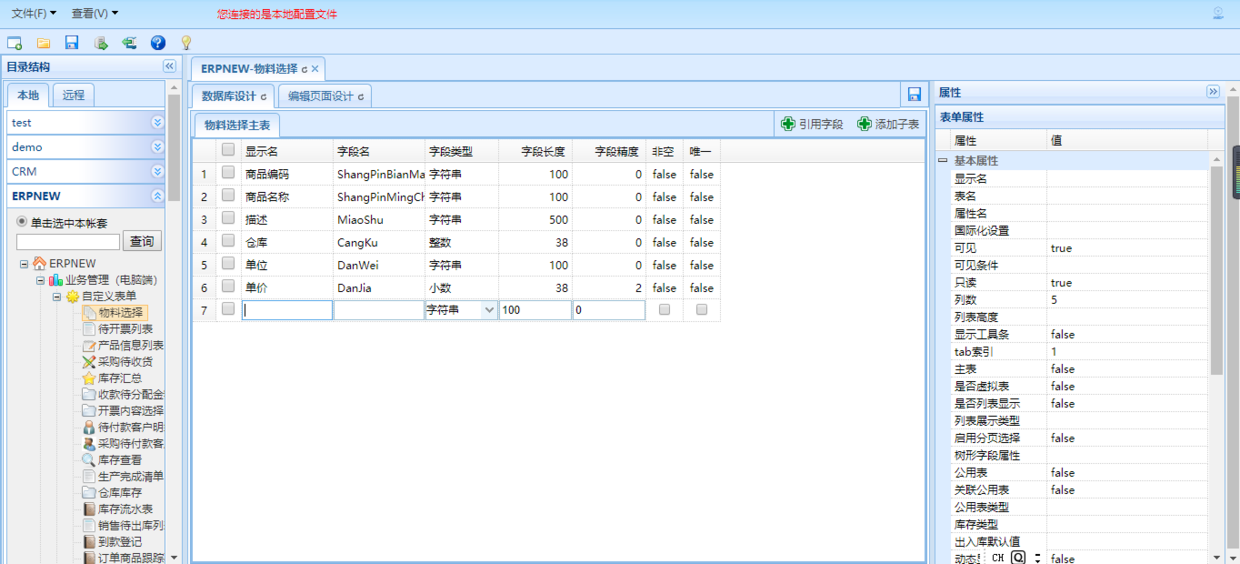The height and width of the screenshot is (564, 1240).
Task: Open 待付款客户 item with person icon
Action: click(123, 427)
